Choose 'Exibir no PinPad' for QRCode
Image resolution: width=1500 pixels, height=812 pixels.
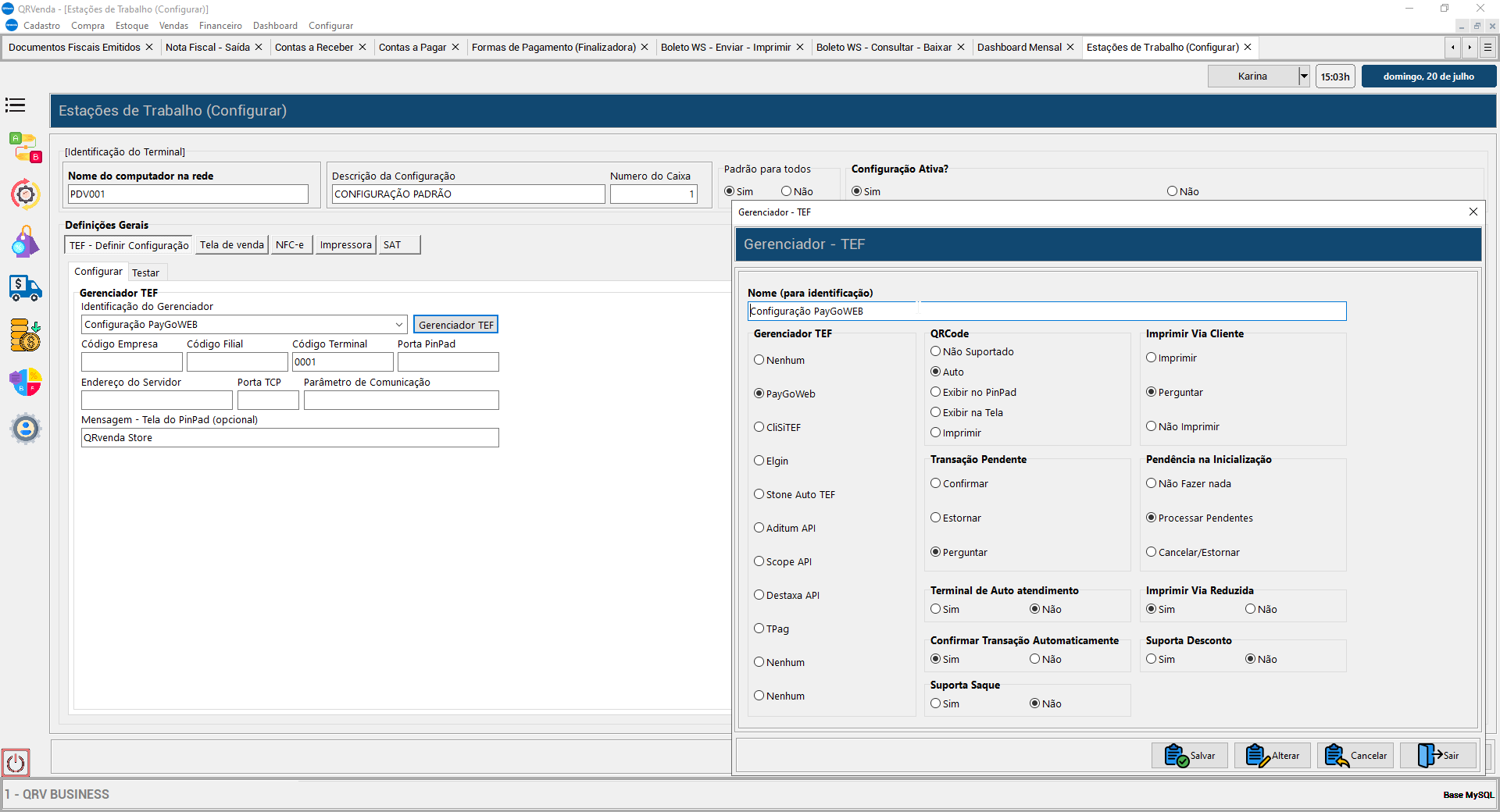pyautogui.click(x=935, y=392)
